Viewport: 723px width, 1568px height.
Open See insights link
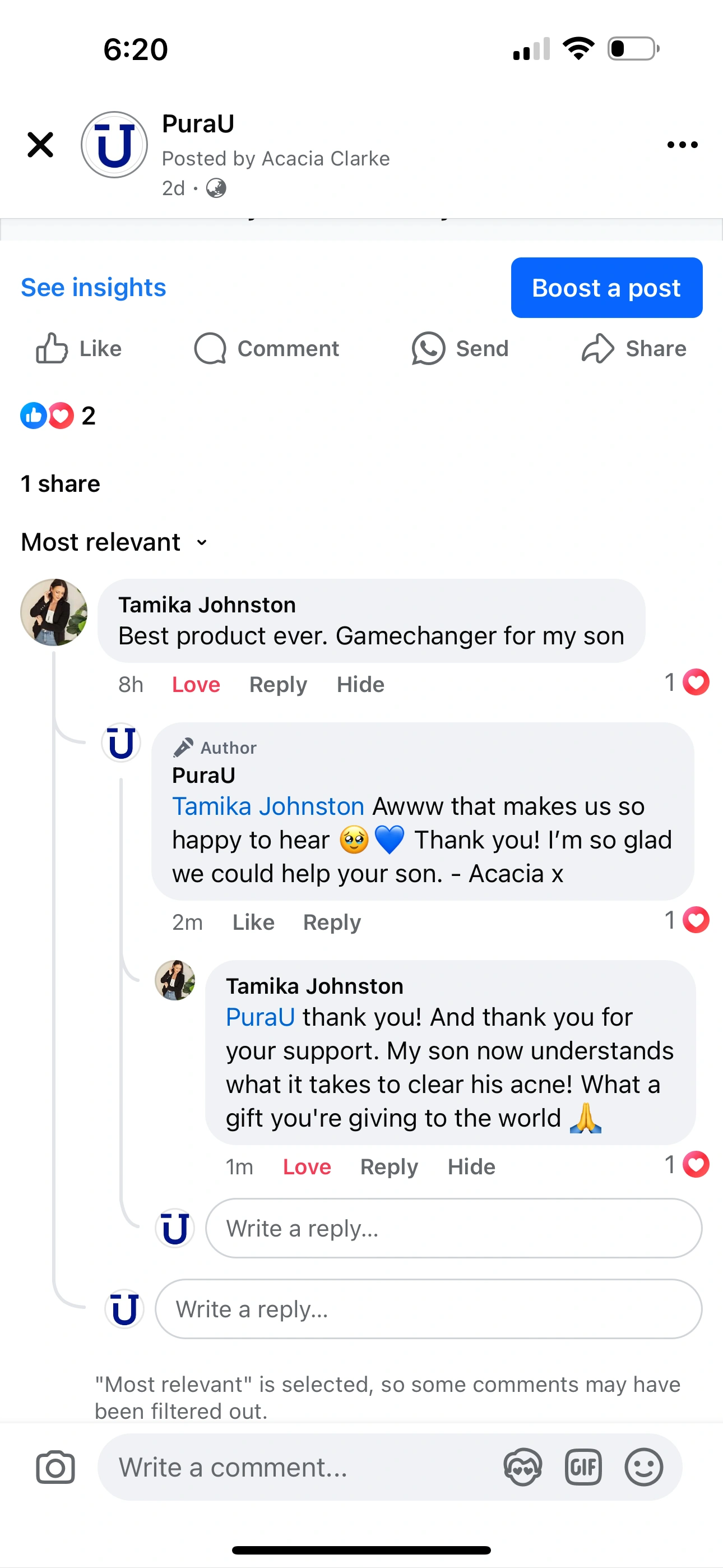click(x=93, y=287)
